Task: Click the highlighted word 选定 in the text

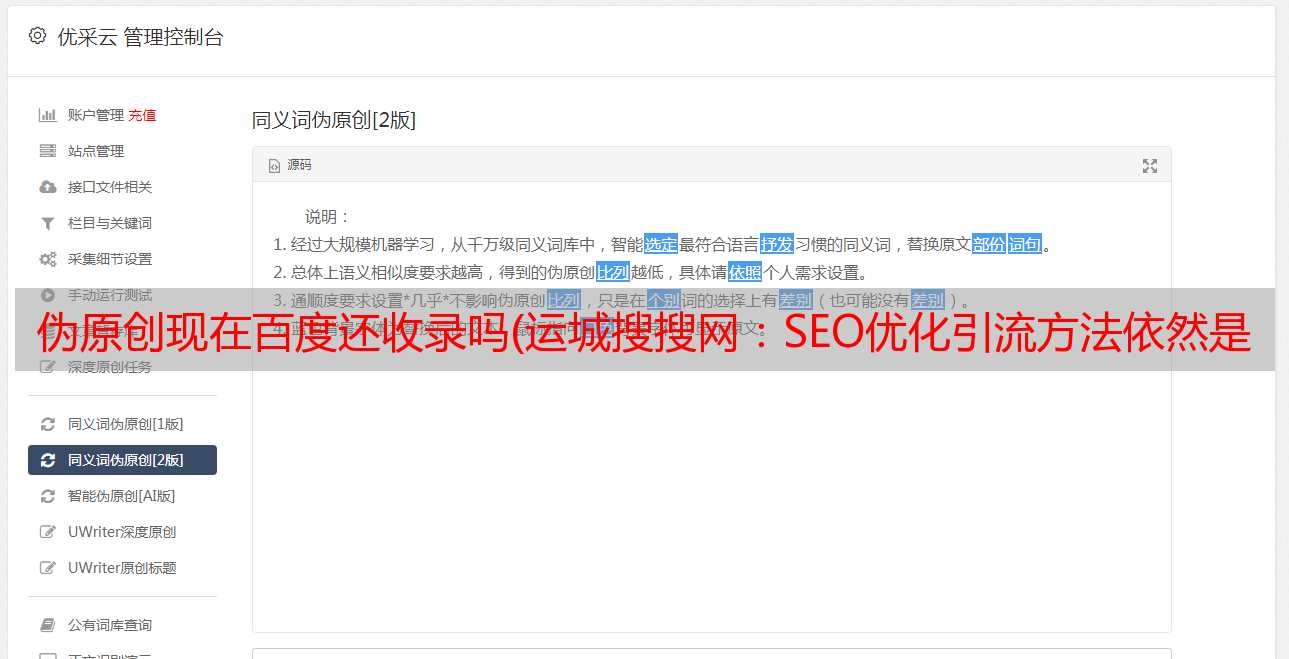Action: point(661,244)
